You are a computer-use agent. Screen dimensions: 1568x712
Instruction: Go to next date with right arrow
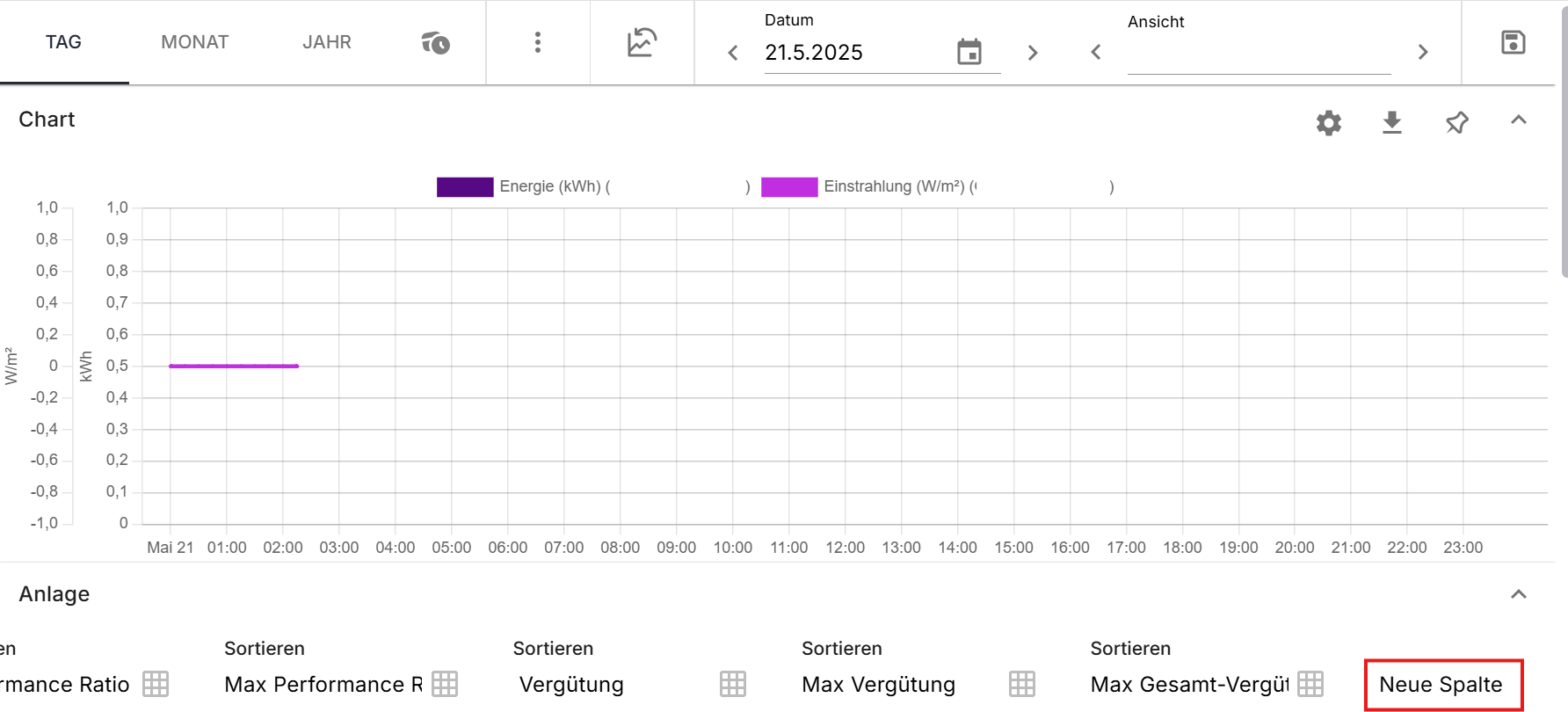pyautogui.click(x=1032, y=53)
